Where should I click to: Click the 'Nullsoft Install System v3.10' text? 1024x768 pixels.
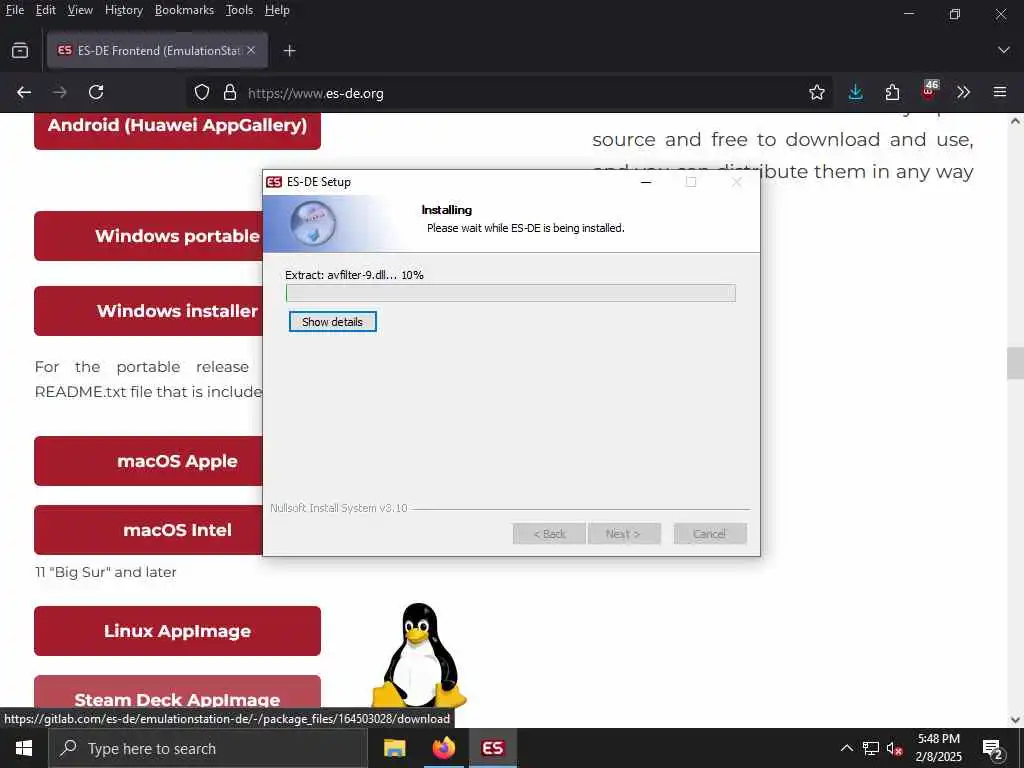click(x=339, y=508)
